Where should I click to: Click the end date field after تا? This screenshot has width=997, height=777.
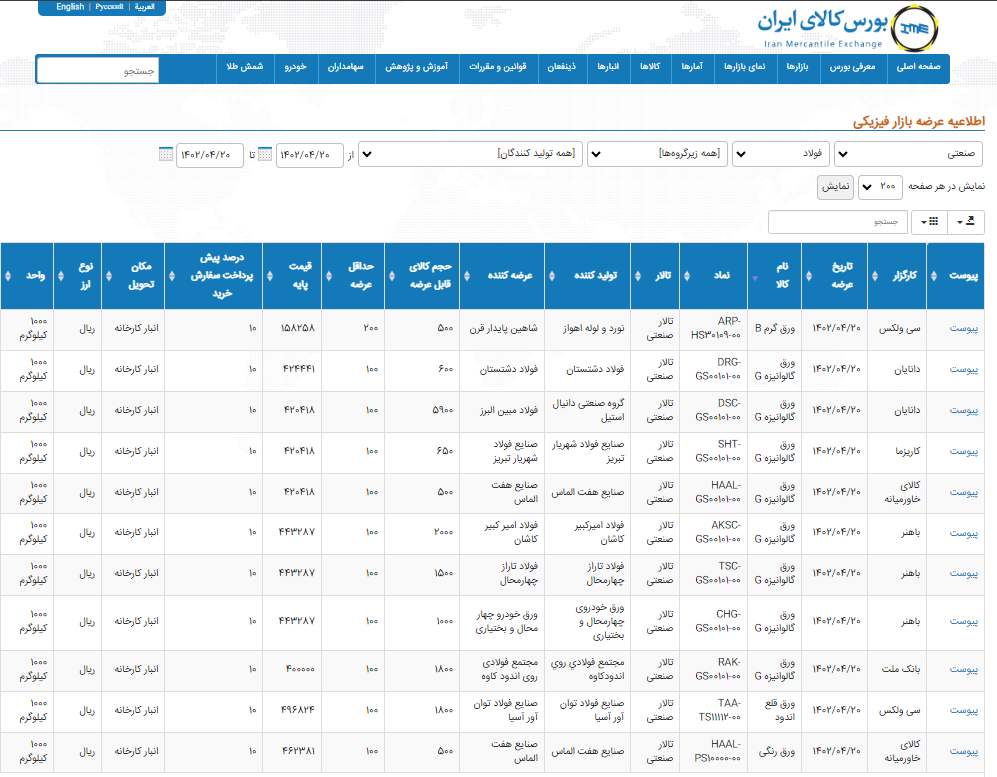coord(210,155)
